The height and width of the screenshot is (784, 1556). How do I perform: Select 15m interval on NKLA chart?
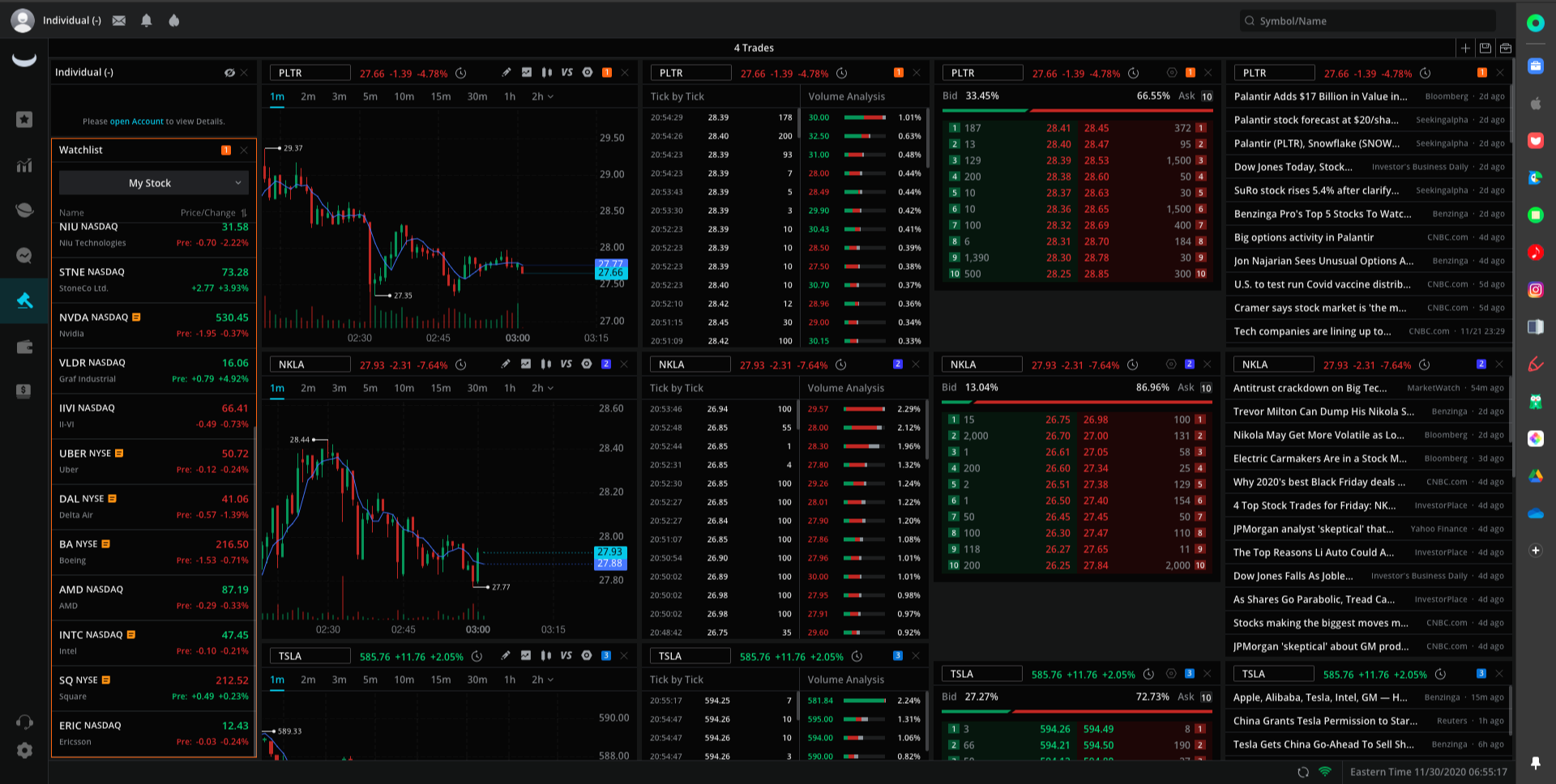[x=441, y=388]
